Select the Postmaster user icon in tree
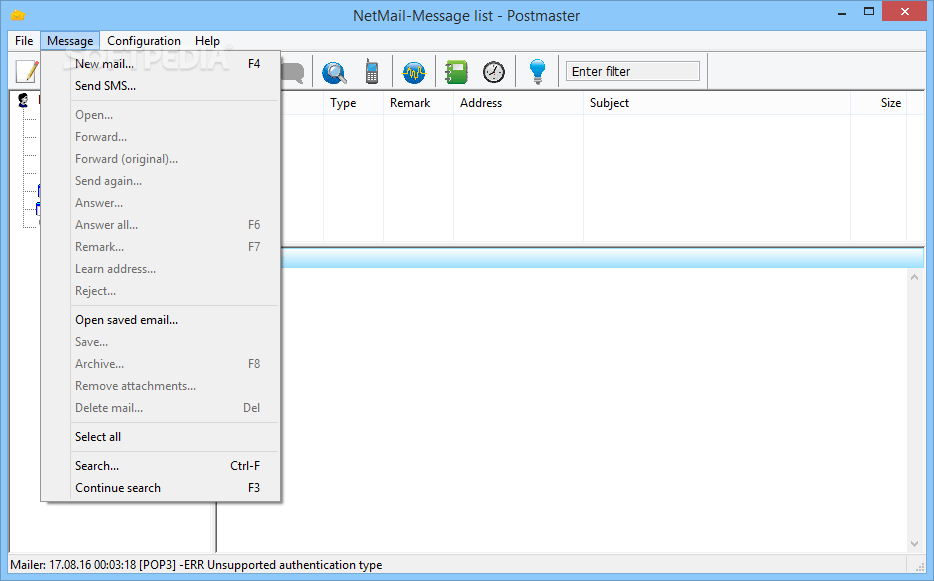Image resolution: width=934 pixels, height=581 pixels. point(23,100)
